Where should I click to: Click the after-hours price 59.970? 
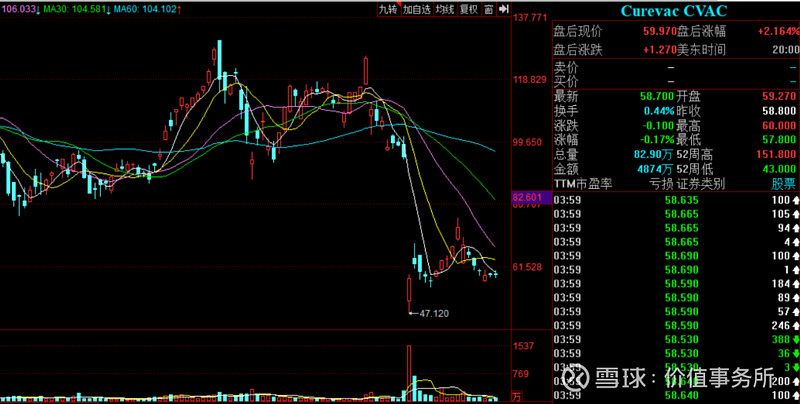pos(660,32)
